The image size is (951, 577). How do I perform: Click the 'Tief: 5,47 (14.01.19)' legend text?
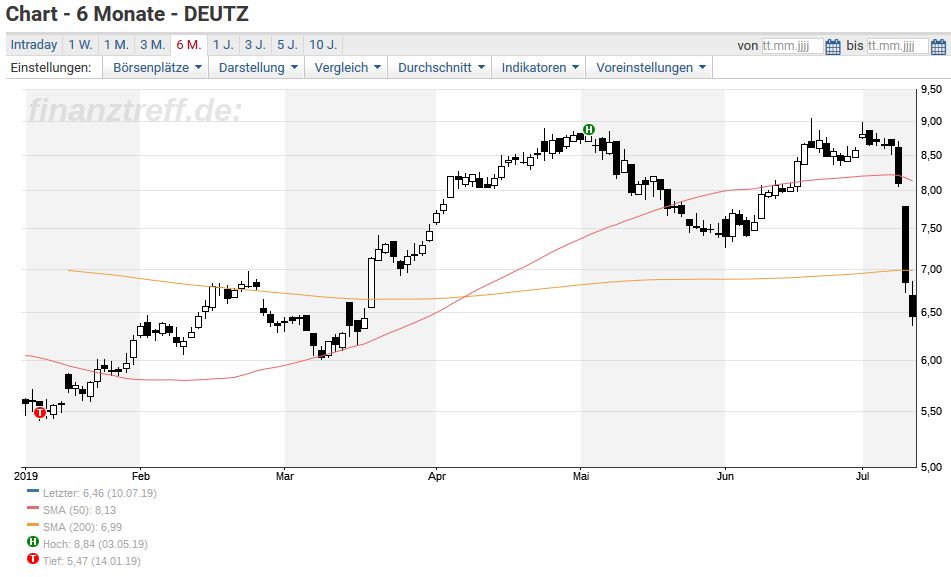[92, 561]
